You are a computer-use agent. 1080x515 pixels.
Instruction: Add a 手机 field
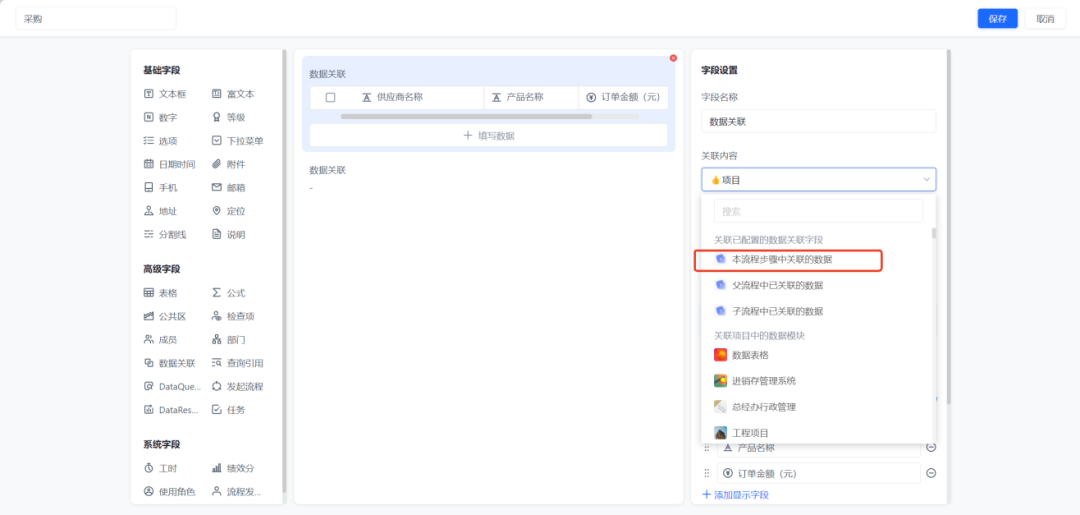[160, 187]
